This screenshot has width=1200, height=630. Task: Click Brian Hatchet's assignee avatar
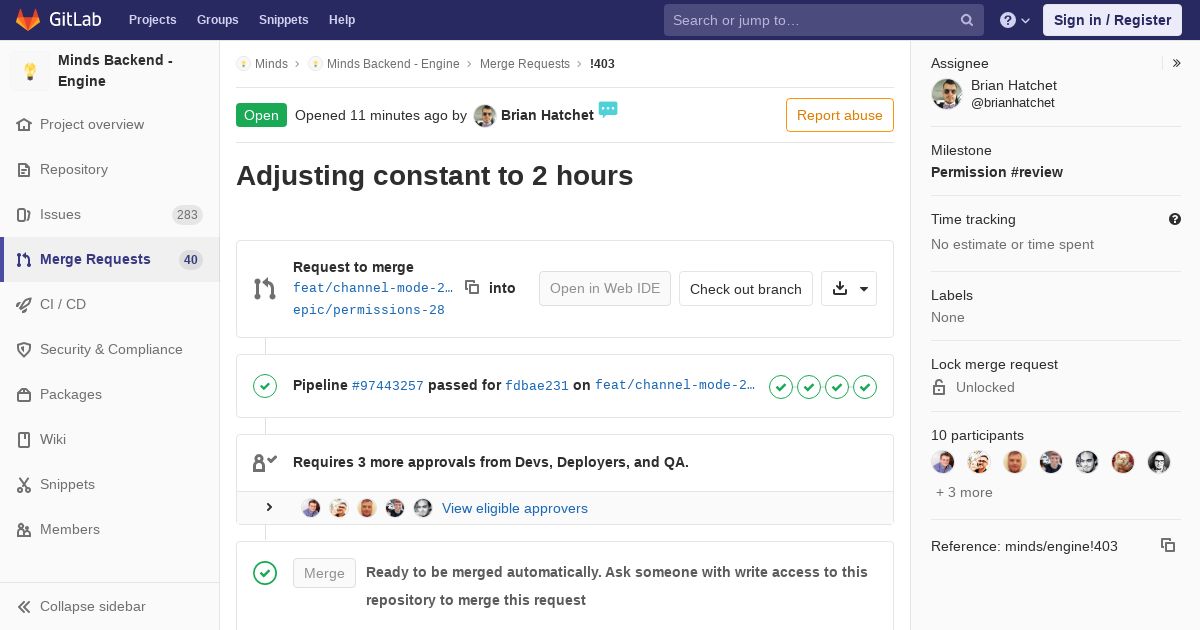947,94
